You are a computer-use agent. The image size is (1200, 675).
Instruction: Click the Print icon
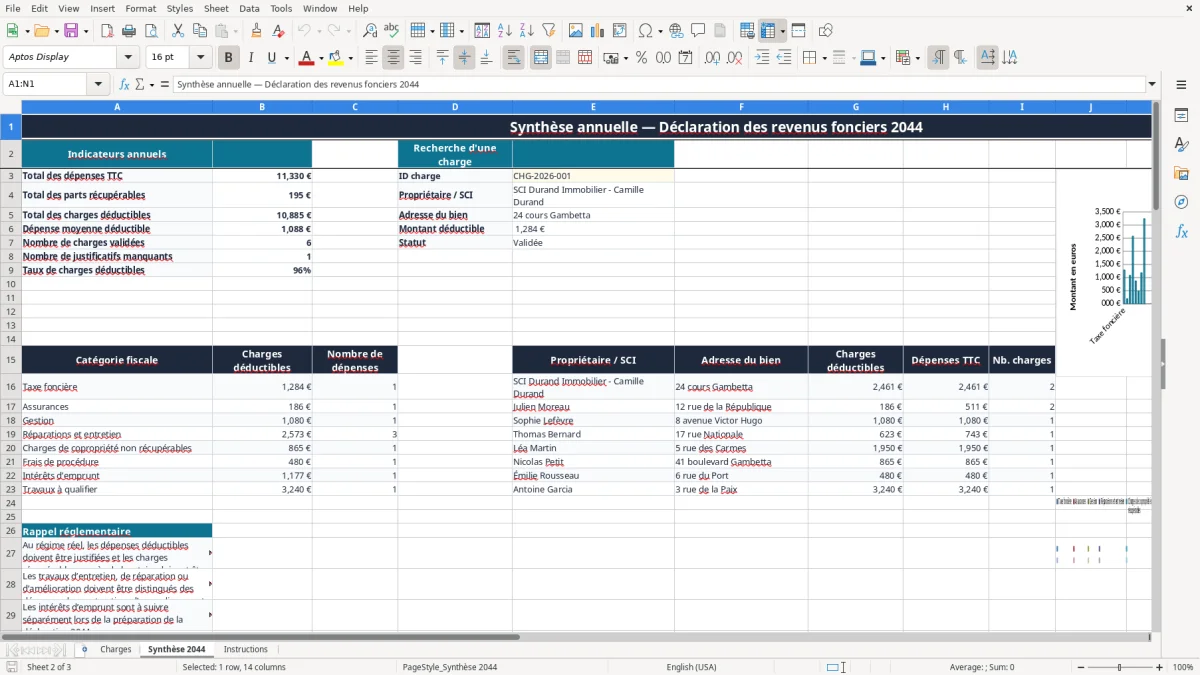click(x=129, y=31)
